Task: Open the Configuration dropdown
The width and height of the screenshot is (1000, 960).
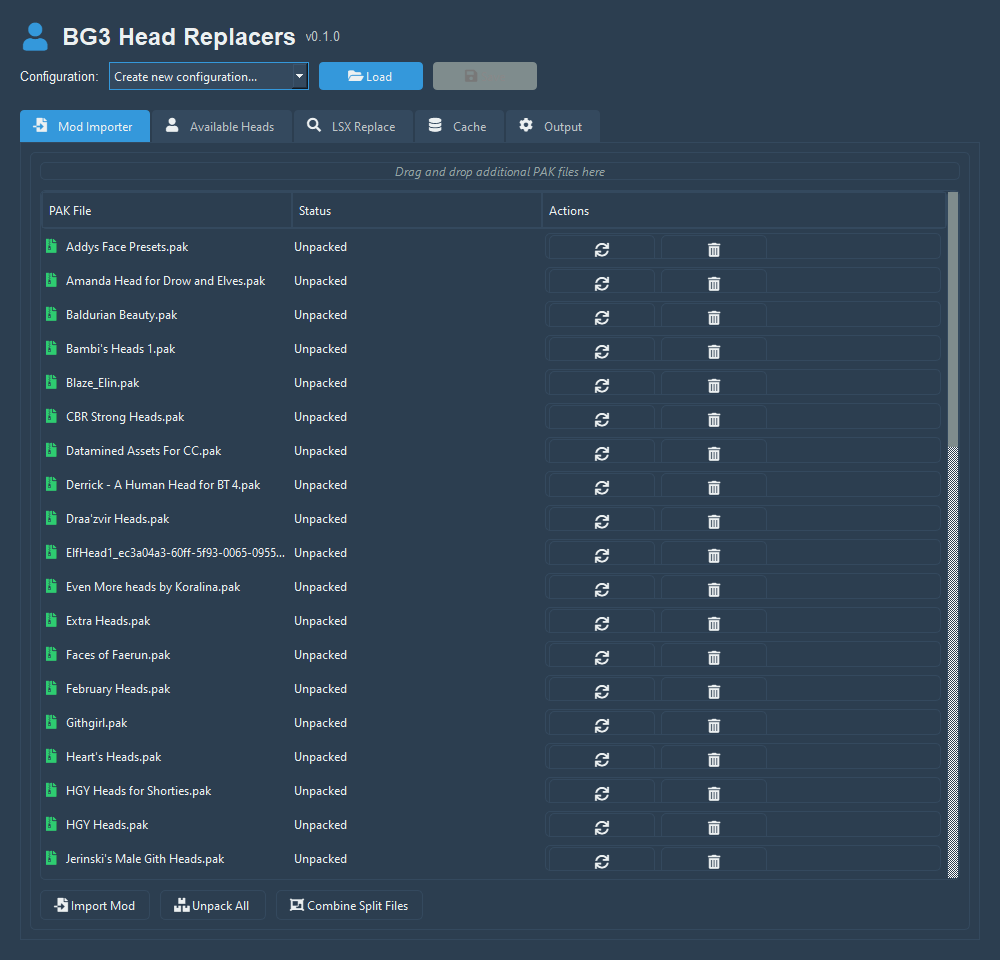Action: point(209,76)
